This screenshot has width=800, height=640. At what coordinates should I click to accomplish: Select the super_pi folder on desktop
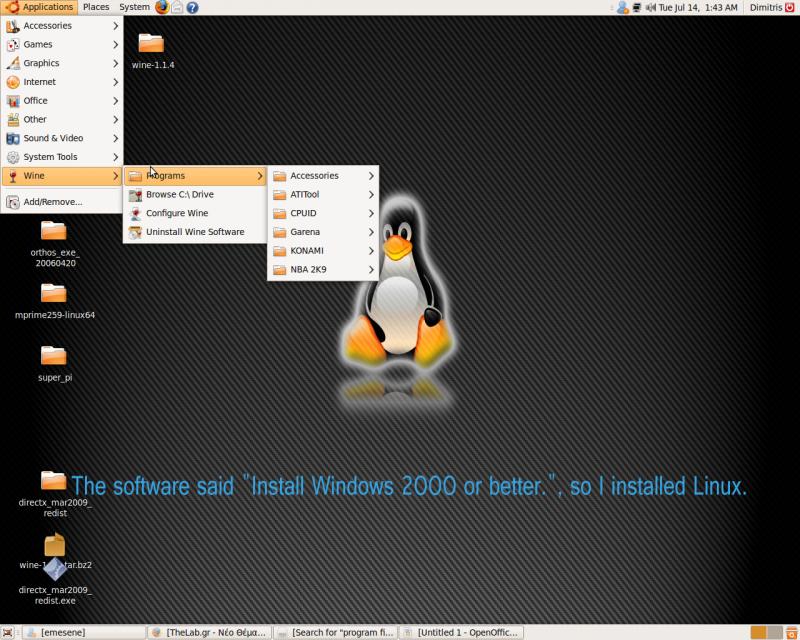tap(54, 356)
